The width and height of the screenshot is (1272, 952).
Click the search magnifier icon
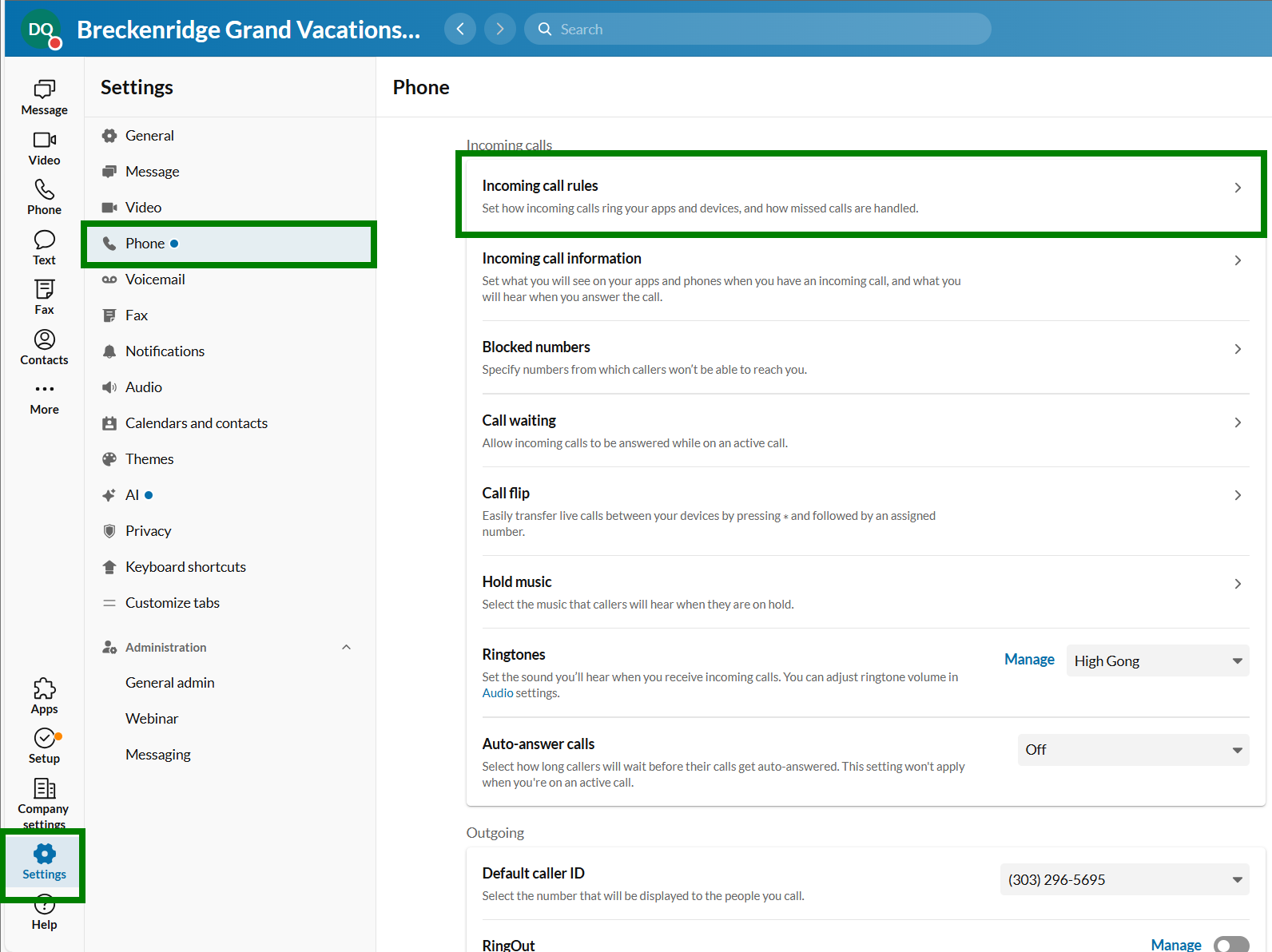coord(545,29)
